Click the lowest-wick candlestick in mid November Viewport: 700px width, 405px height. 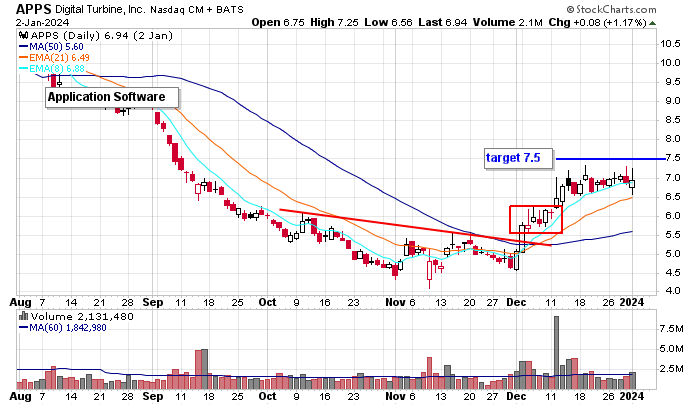[x=429, y=269]
